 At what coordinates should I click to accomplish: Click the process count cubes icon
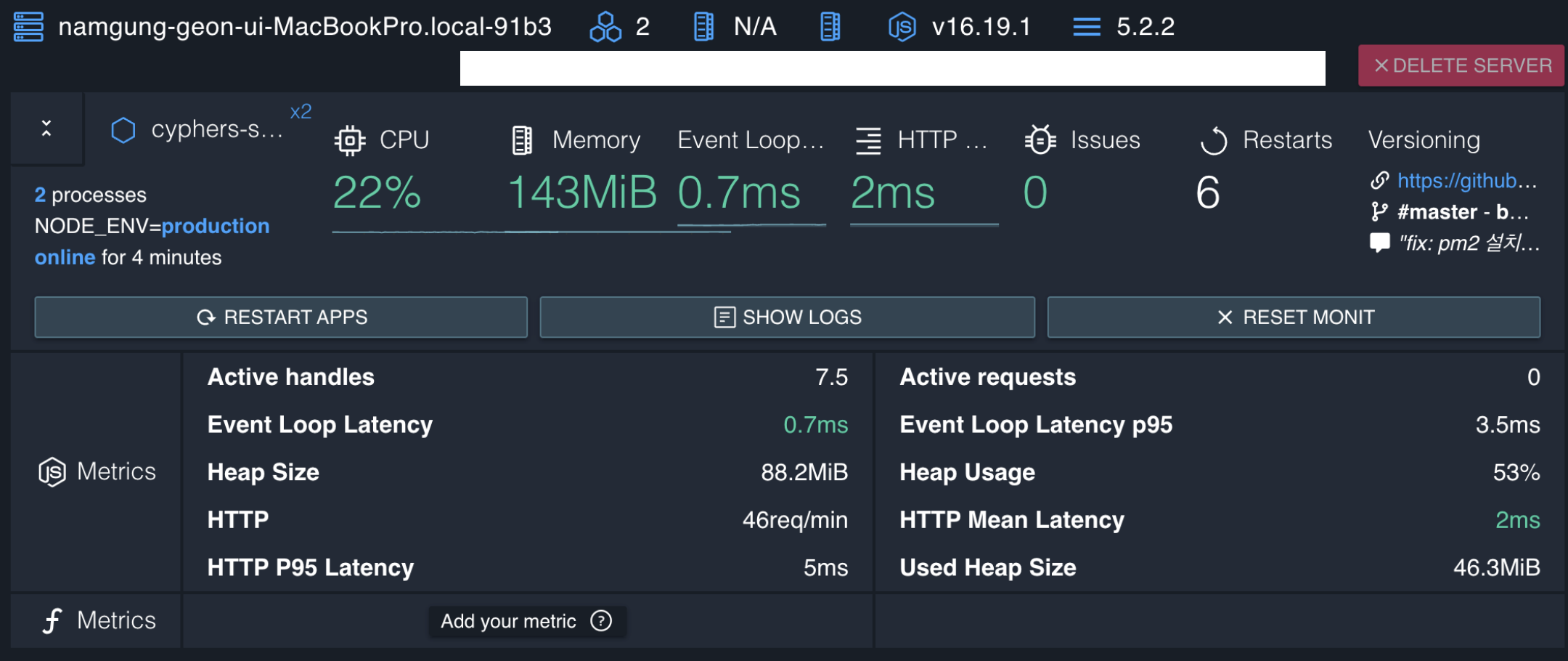(605, 27)
